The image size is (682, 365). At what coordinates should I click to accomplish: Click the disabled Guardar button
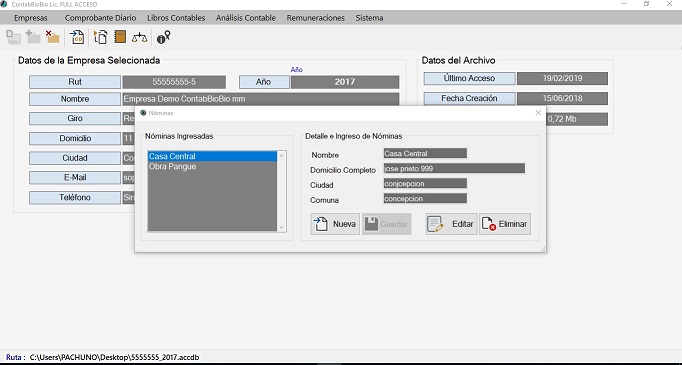tap(387, 224)
